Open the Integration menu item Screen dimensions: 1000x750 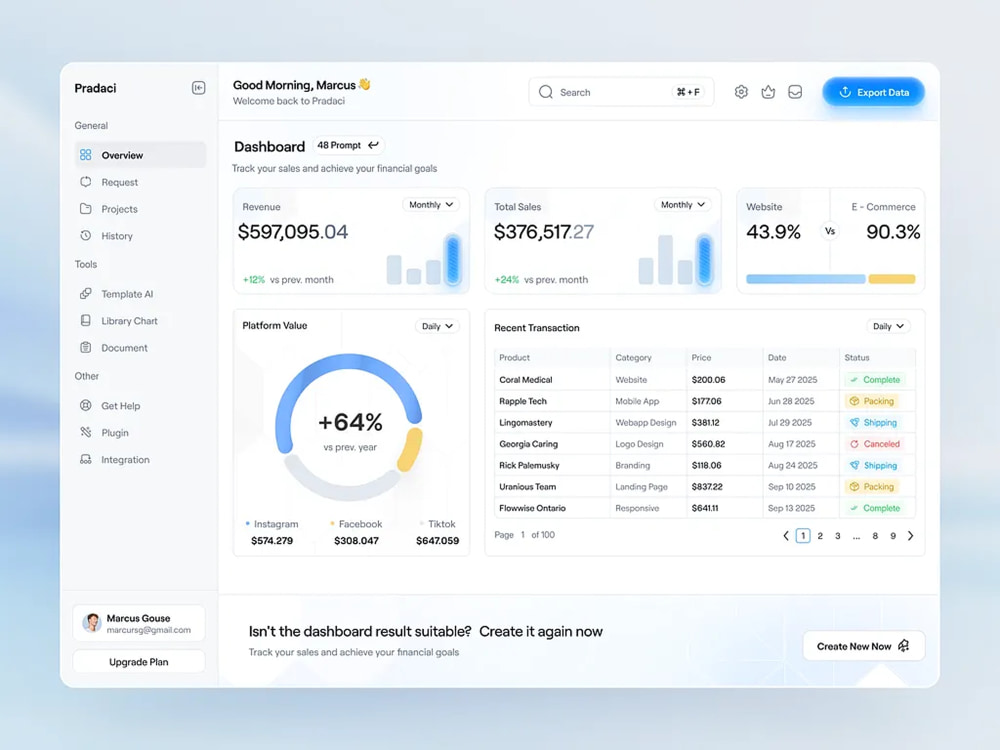pyautogui.click(x=140, y=459)
